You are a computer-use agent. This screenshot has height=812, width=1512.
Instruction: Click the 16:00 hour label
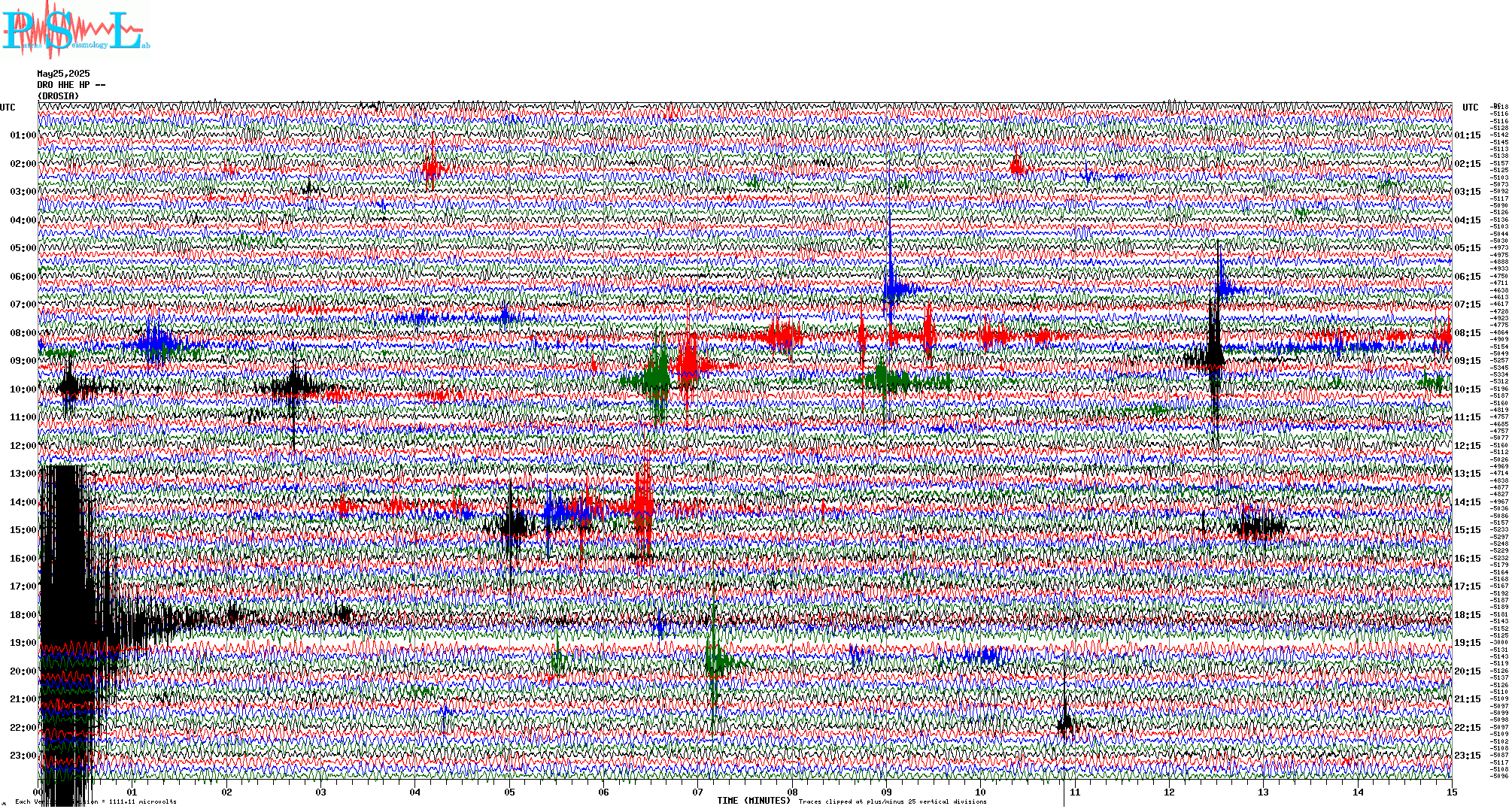pos(23,559)
